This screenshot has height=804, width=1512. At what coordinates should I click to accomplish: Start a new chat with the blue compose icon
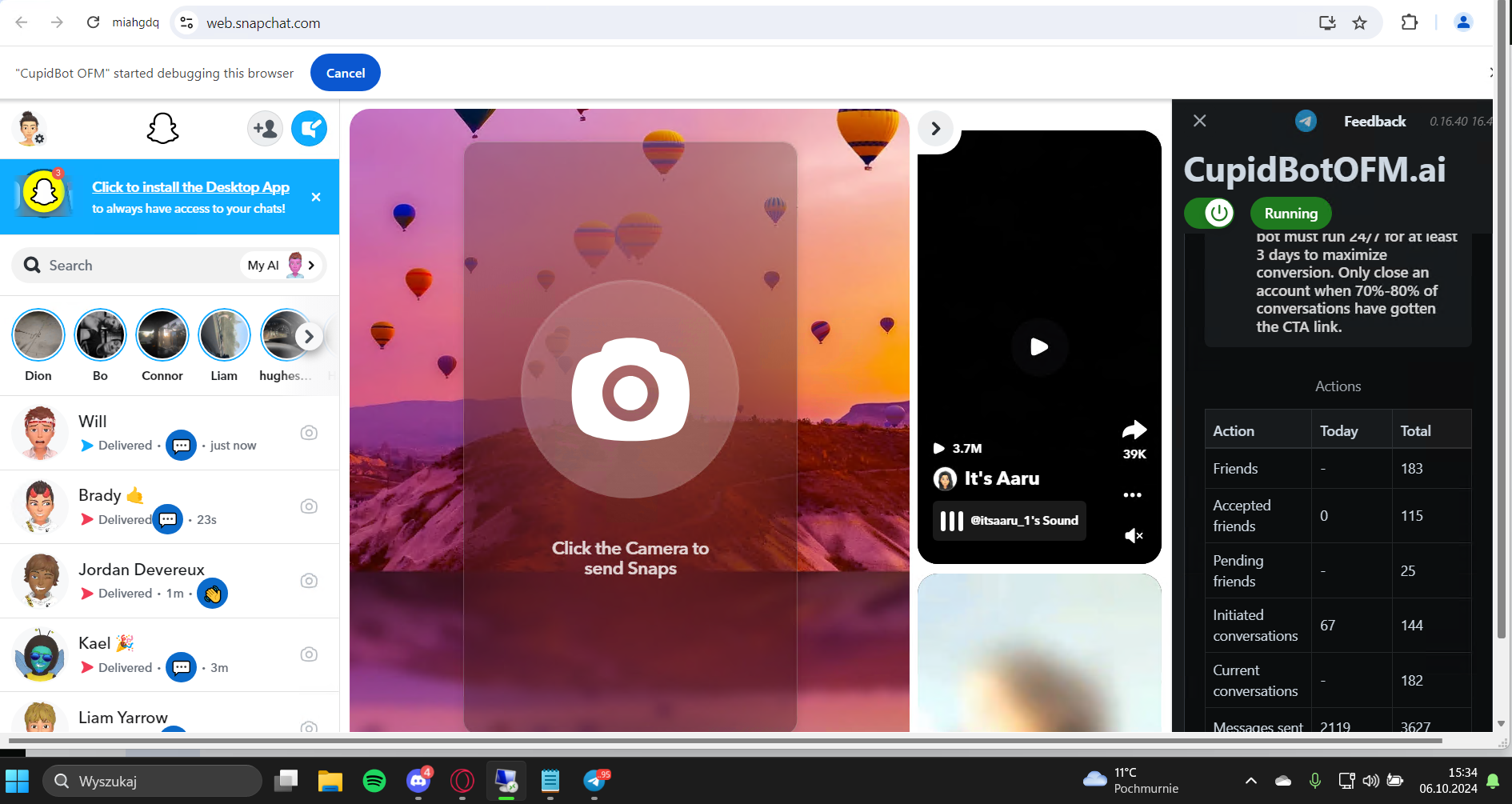310,129
